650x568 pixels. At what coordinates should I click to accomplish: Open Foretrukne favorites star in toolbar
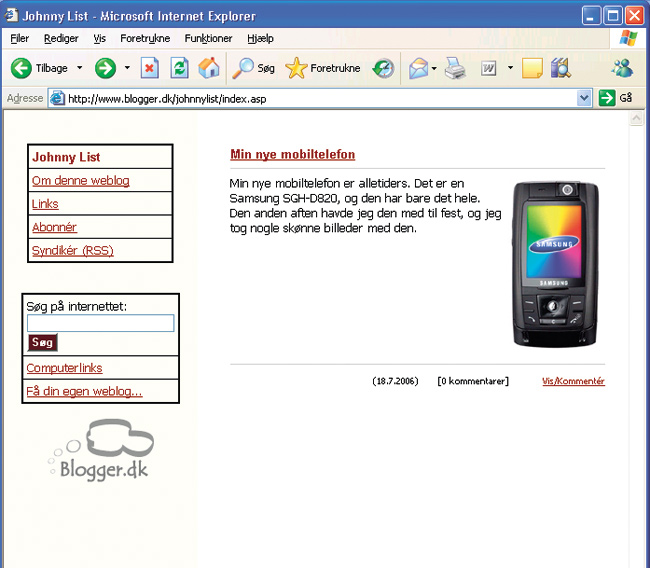point(323,68)
